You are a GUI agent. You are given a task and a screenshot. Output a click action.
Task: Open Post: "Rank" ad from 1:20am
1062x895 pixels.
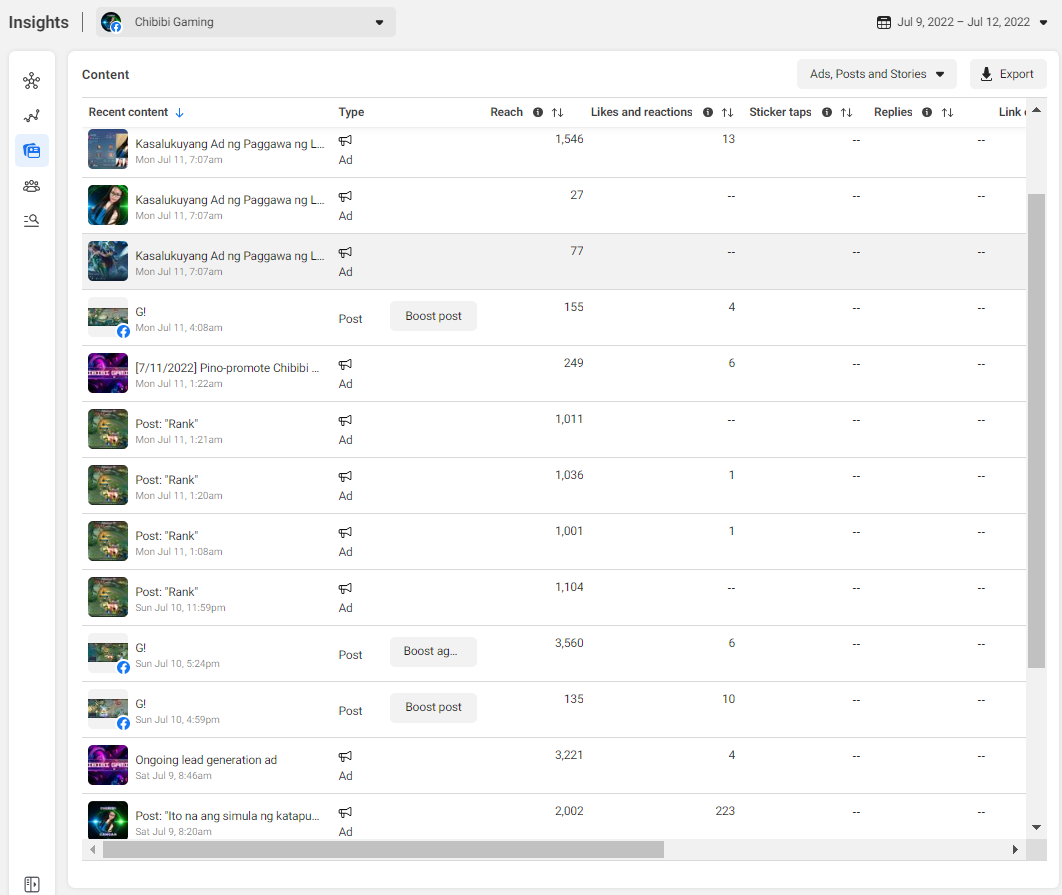coord(167,480)
